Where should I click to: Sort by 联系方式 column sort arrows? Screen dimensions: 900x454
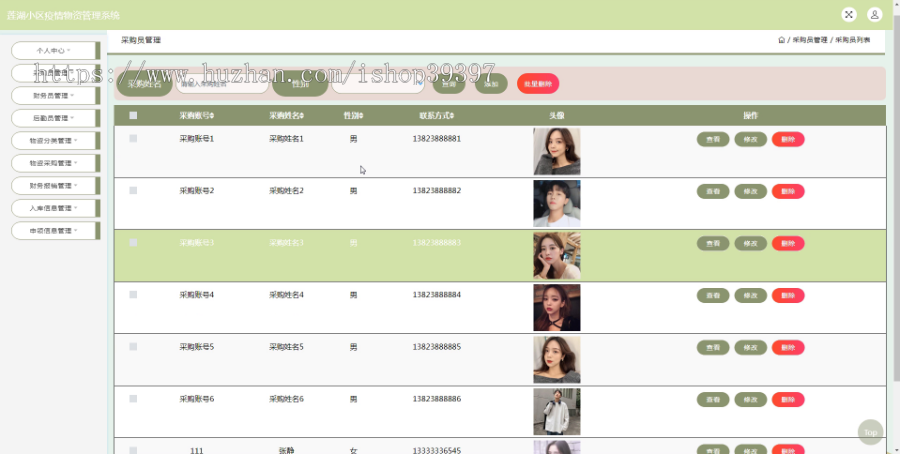452,116
